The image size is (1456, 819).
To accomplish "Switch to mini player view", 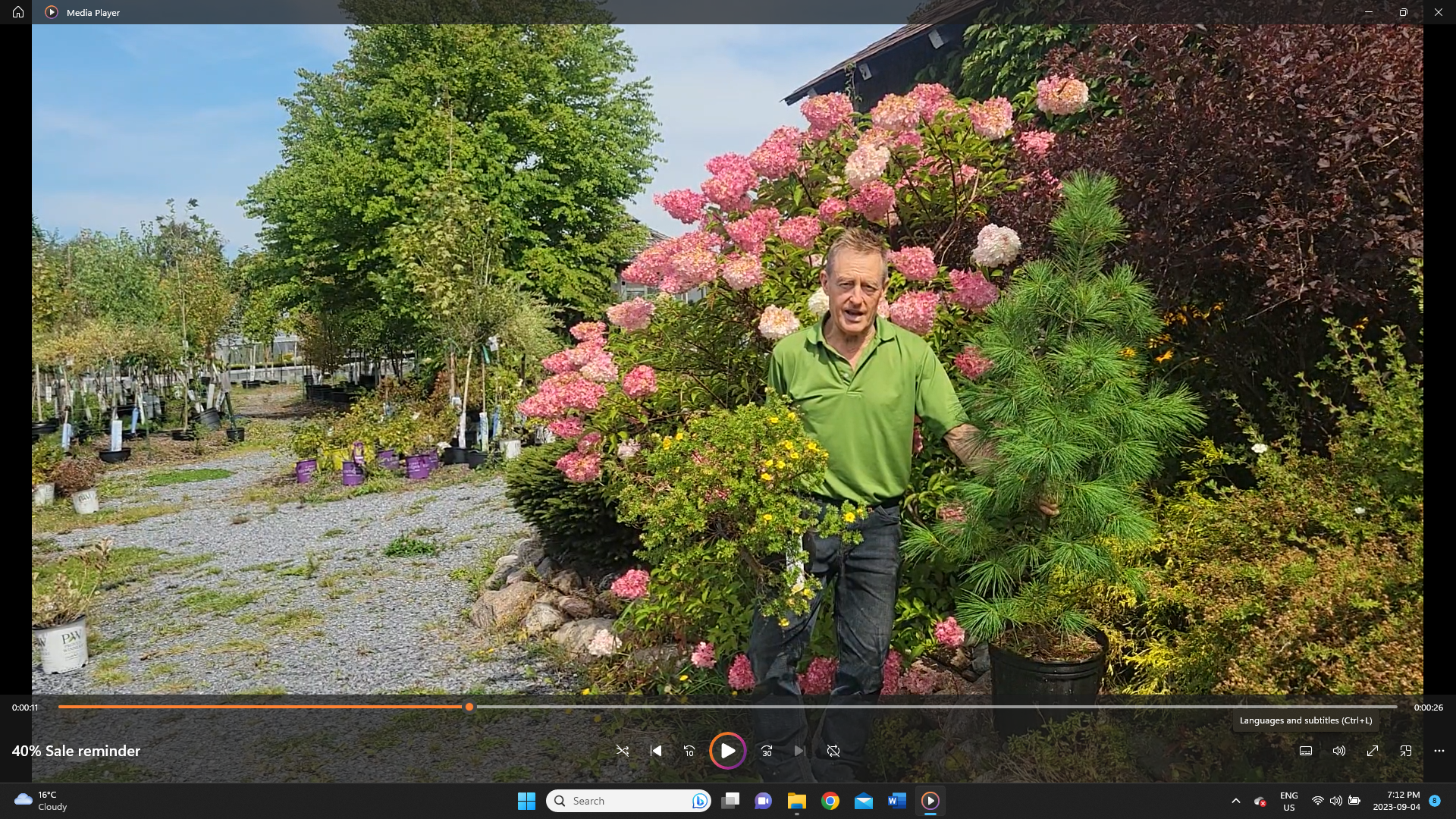I will [1406, 751].
